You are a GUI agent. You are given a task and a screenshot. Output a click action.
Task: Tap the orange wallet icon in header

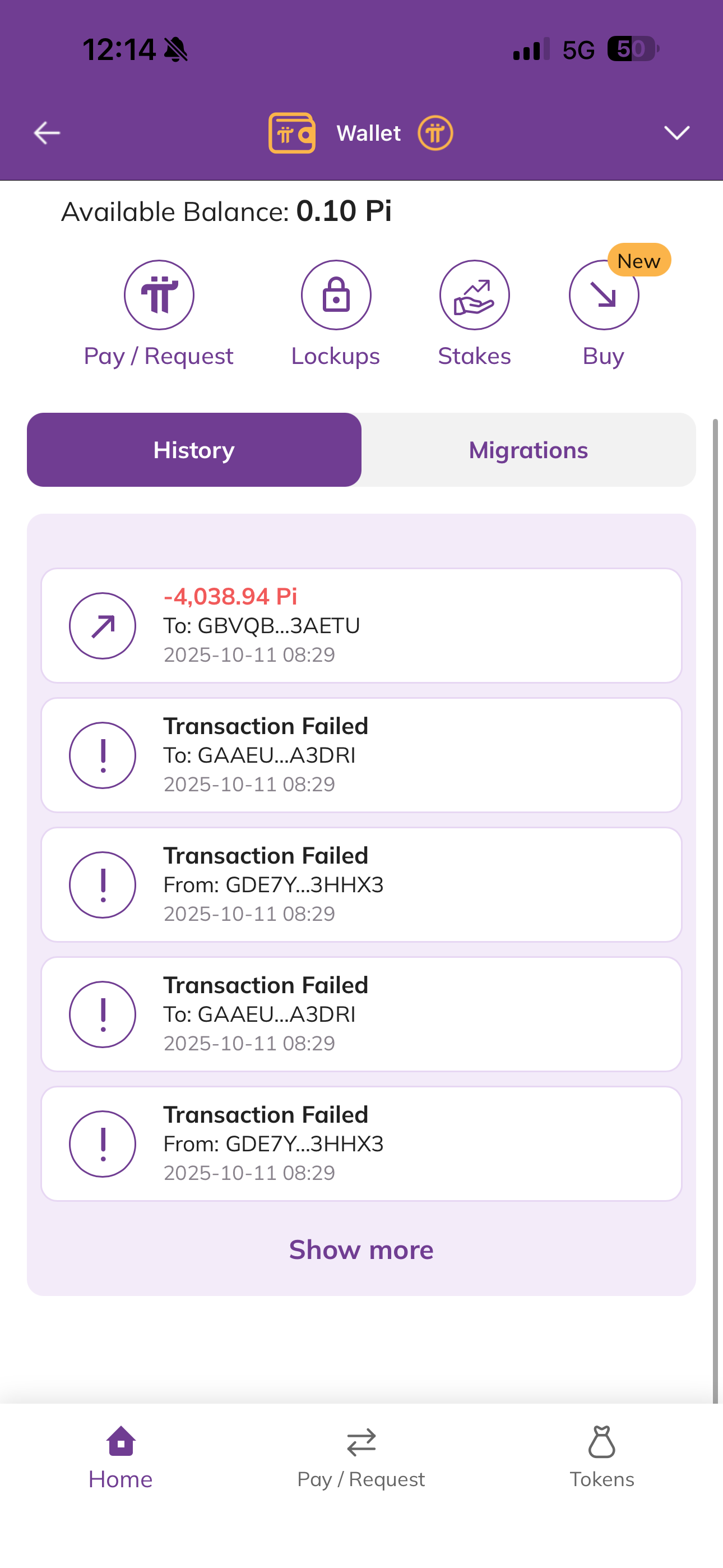tap(292, 133)
